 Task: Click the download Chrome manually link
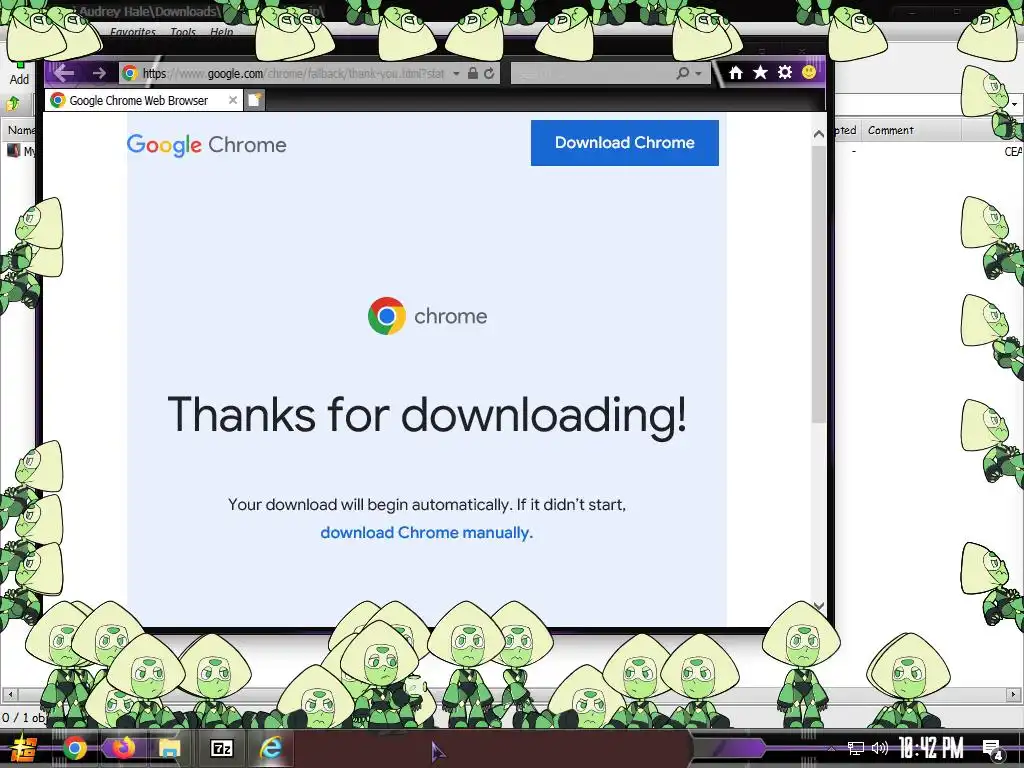click(x=426, y=532)
